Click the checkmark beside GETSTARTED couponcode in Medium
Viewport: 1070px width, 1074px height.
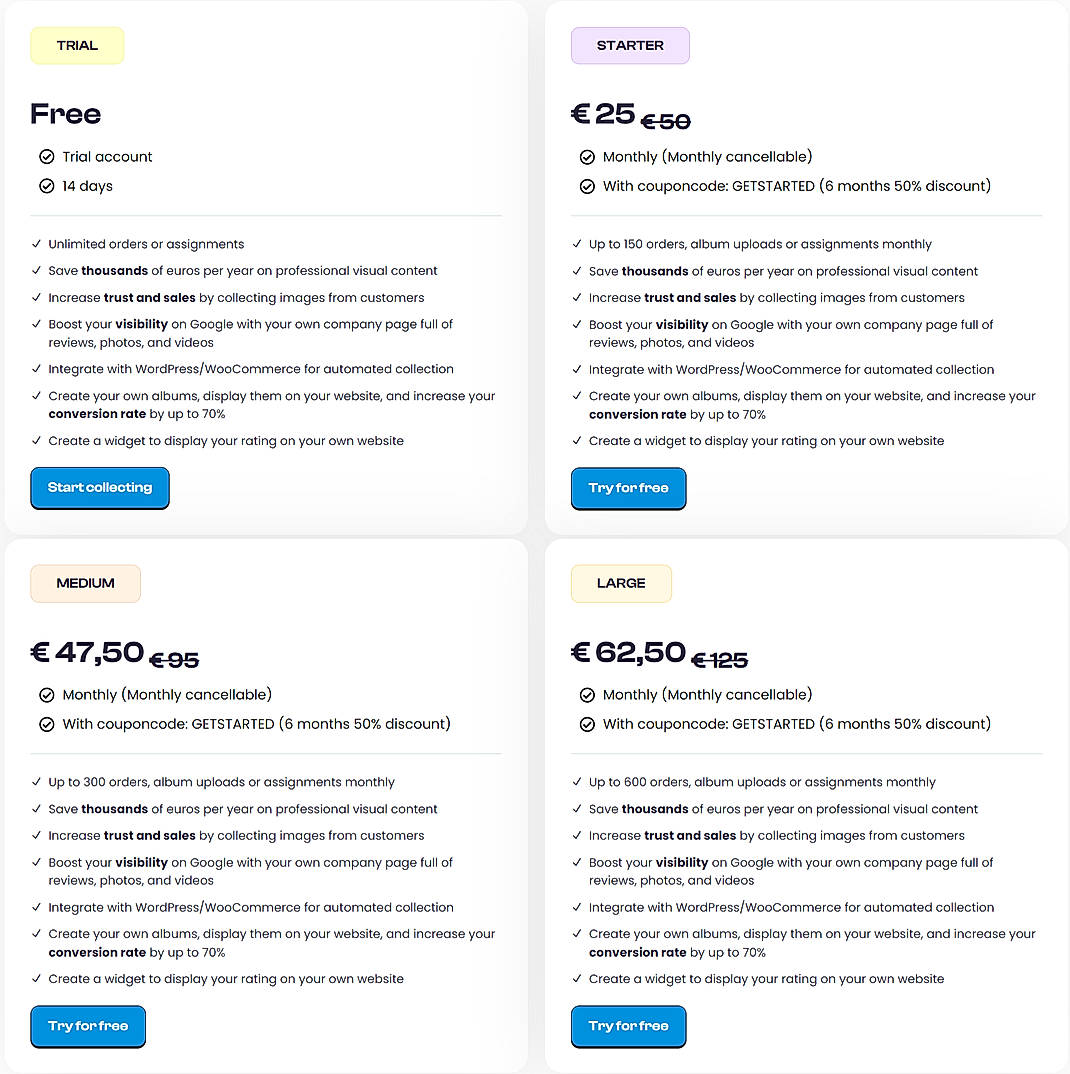pos(46,724)
